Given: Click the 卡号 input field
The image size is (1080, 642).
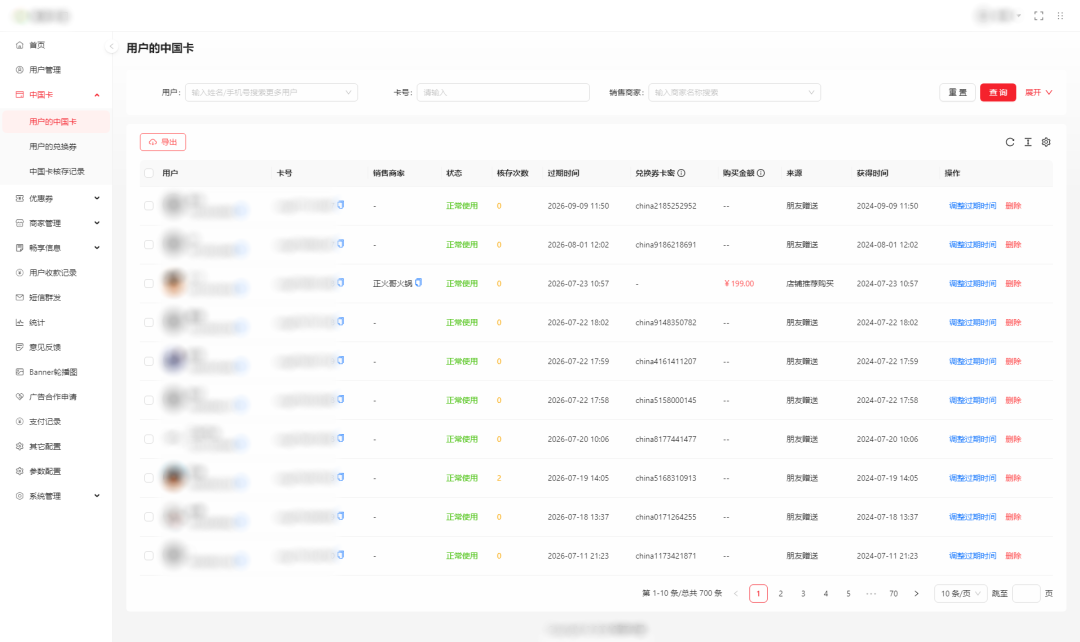Looking at the screenshot, I should point(503,92).
